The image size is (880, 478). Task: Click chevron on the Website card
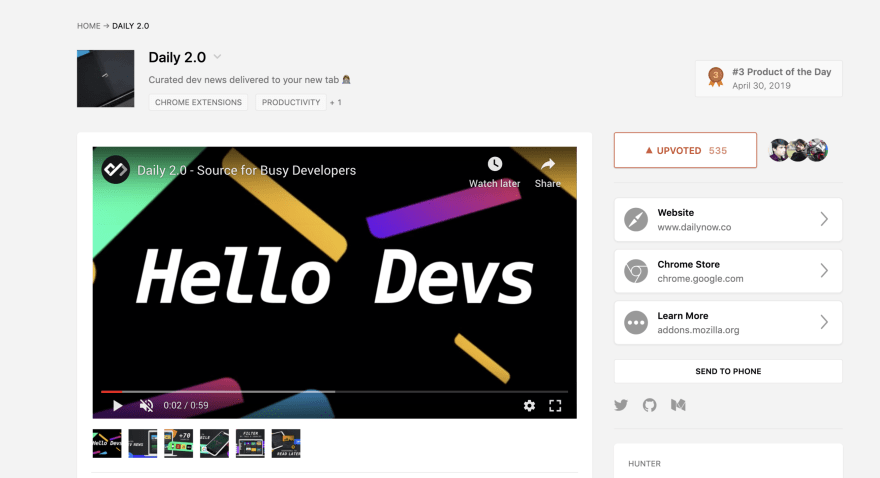[824, 219]
